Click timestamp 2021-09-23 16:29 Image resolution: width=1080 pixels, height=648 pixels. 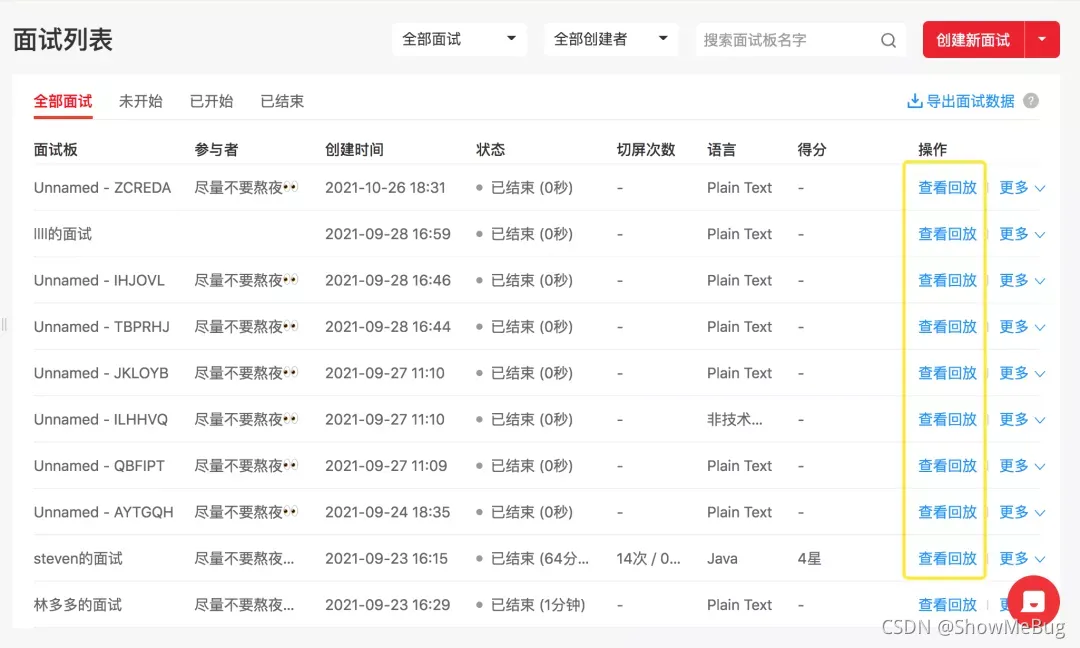[387, 605]
